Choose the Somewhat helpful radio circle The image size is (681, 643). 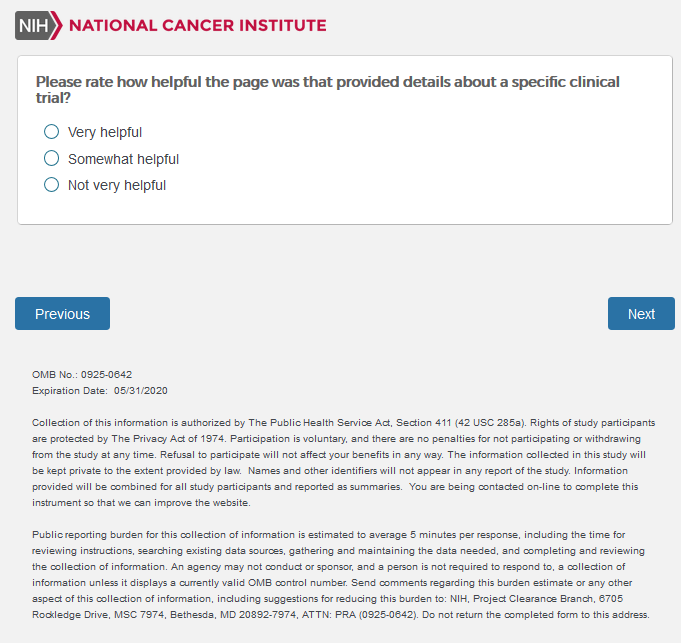coord(52,158)
